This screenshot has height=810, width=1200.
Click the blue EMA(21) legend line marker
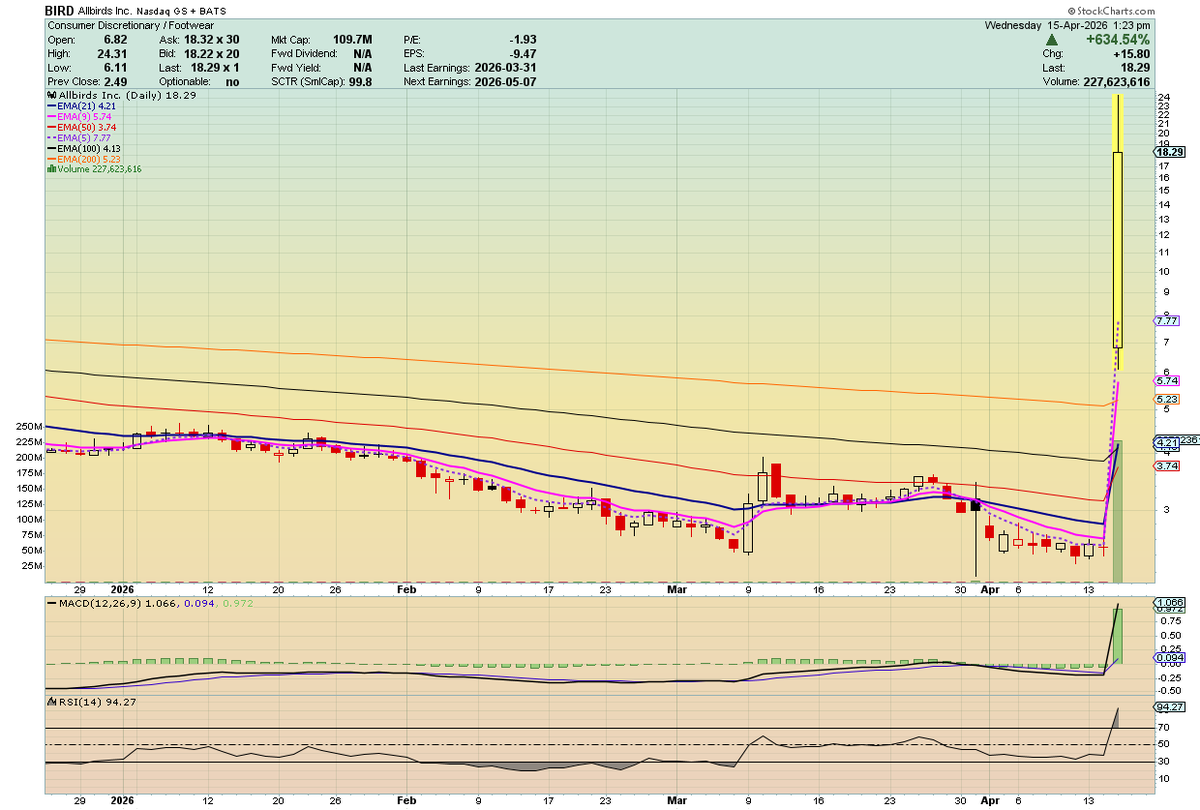pyautogui.click(x=51, y=104)
